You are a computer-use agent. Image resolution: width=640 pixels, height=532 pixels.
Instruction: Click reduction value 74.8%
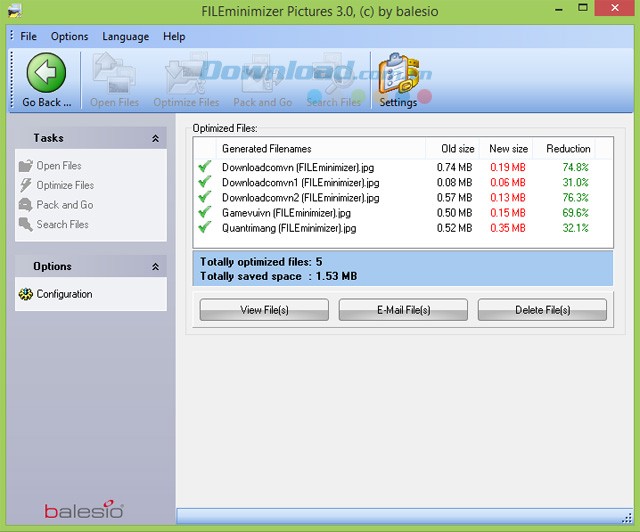[576, 167]
